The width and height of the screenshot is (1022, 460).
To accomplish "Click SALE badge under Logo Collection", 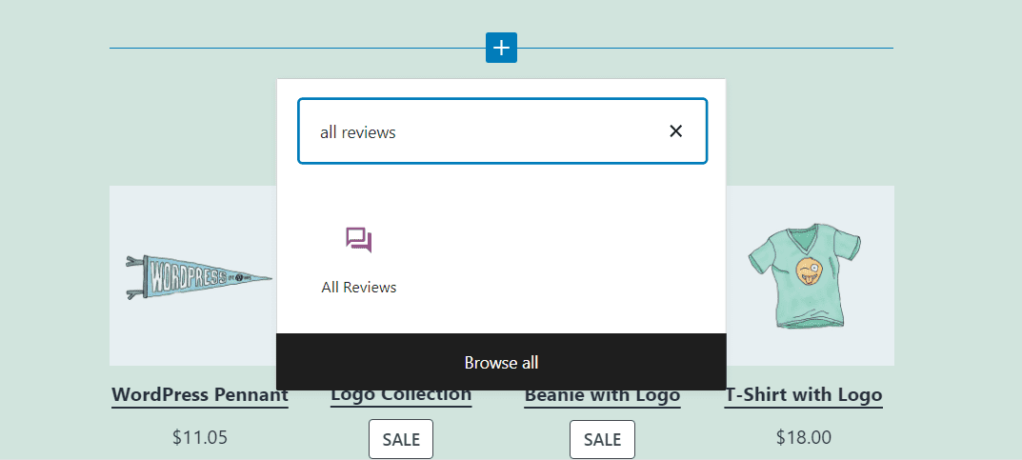I will point(401,439).
